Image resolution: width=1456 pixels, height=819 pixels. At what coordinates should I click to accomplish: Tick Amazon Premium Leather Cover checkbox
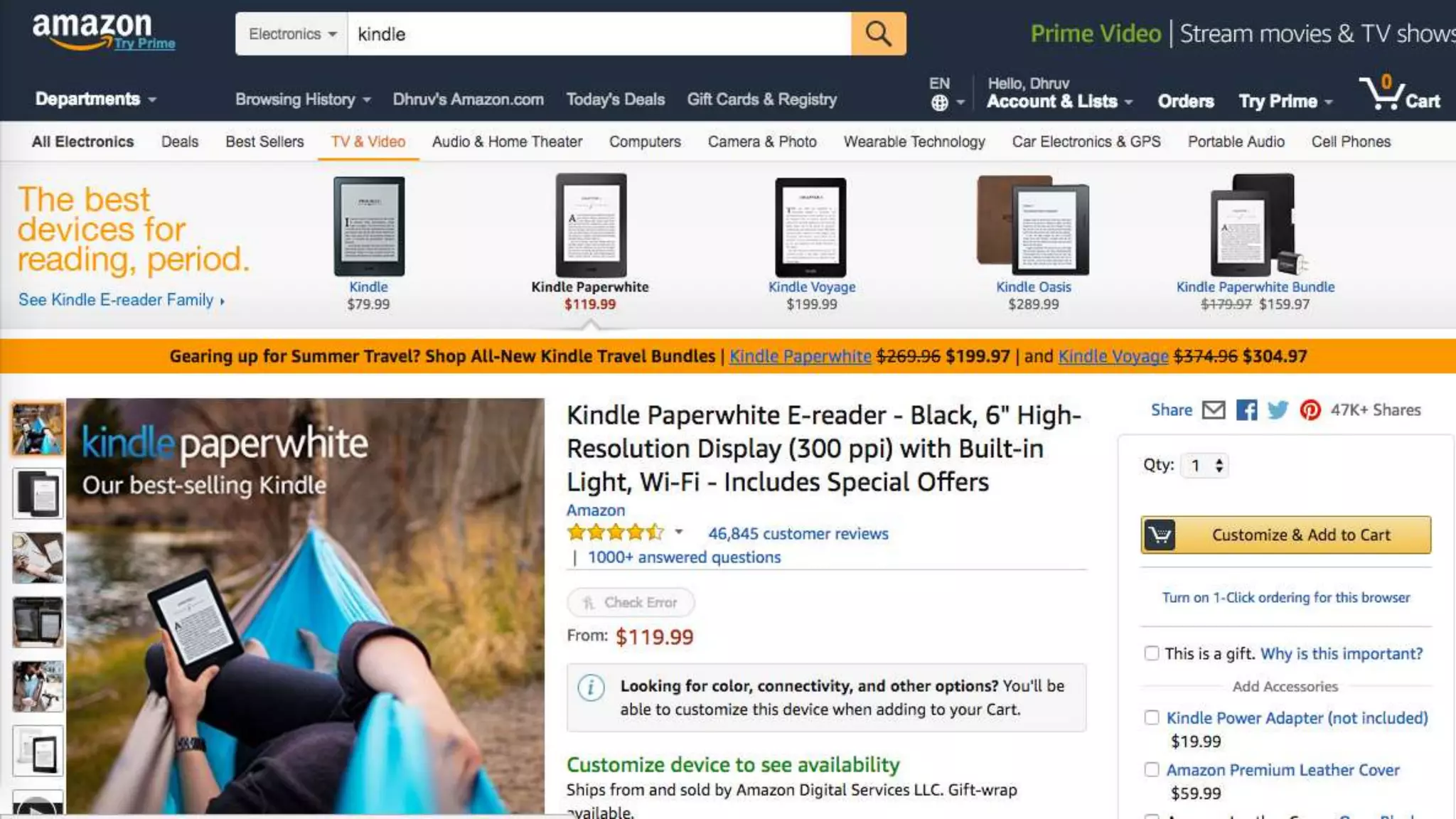point(1152,769)
